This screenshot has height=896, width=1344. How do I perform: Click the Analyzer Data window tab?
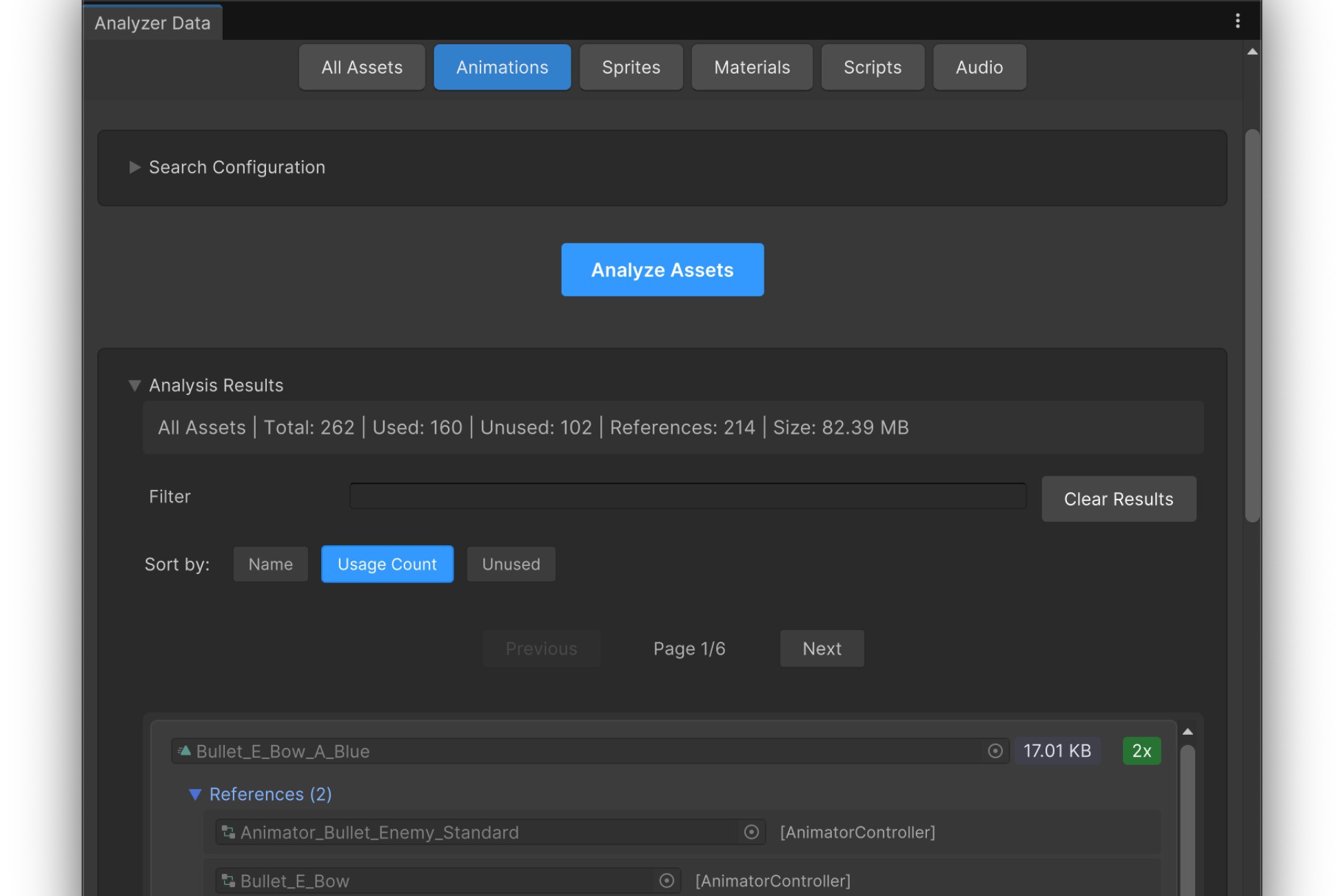[152, 23]
